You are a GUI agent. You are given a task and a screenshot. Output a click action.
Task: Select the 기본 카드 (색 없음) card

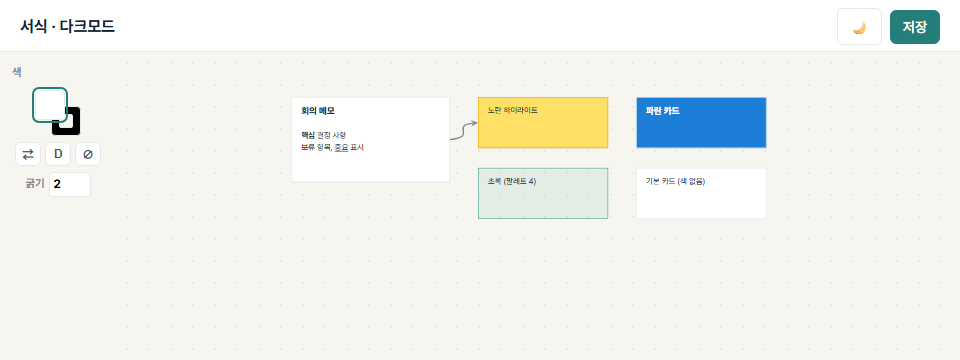click(x=701, y=193)
